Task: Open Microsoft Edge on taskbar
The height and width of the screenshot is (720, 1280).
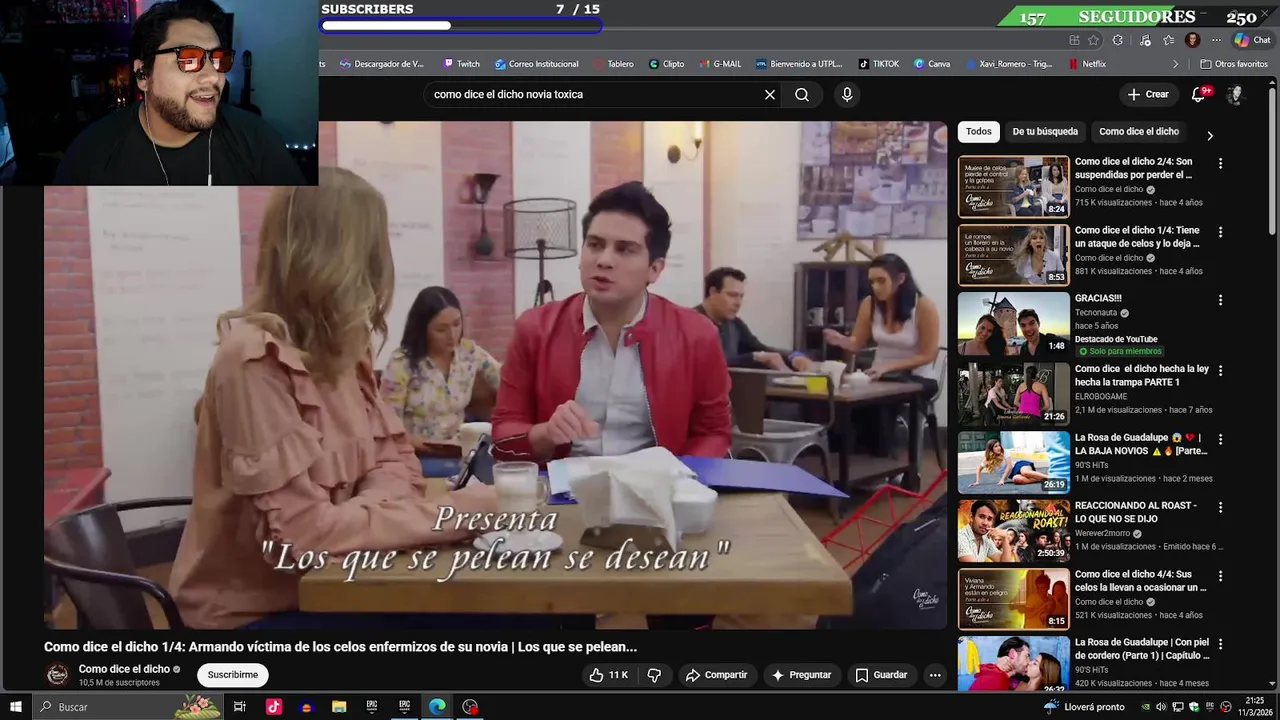Action: point(437,707)
